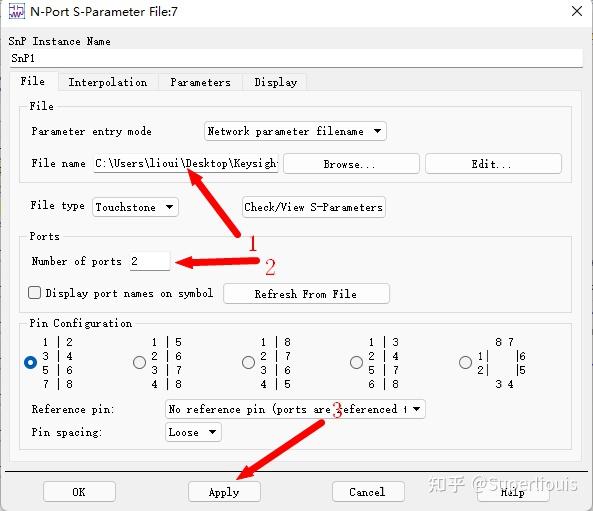Open the Reference pin dropdown
This screenshot has height=511, width=593.
point(295,409)
